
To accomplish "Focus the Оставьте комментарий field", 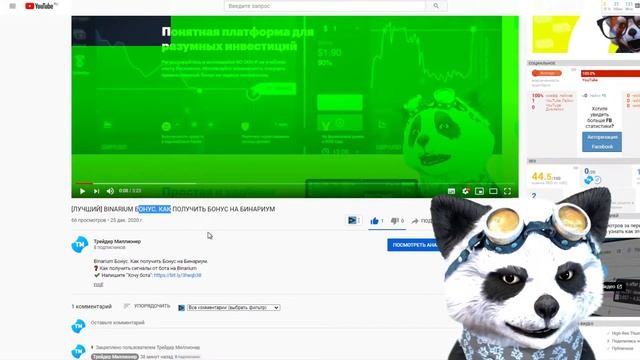I will pos(261,322).
